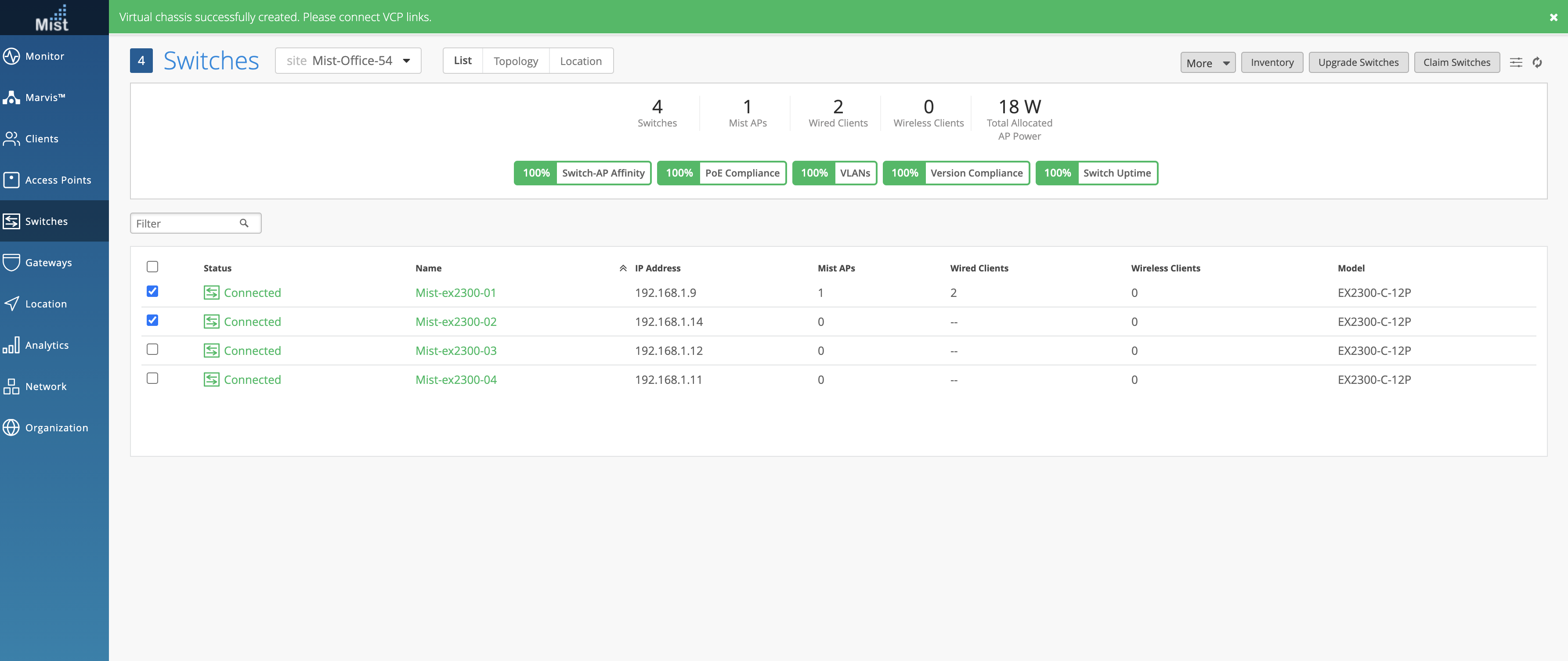Open the Organization globe icon
Viewport: 1568px width, 661px height.
(11, 428)
